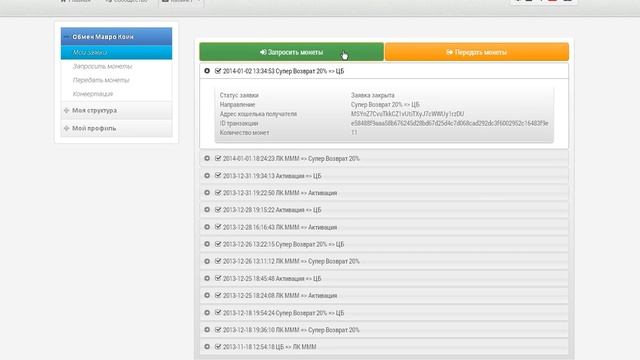Viewport: 640px width, 360px height.
Task: Select row text 2013-12-31 19:34:13 Активация => ЦБ
Action: pos(272,176)
